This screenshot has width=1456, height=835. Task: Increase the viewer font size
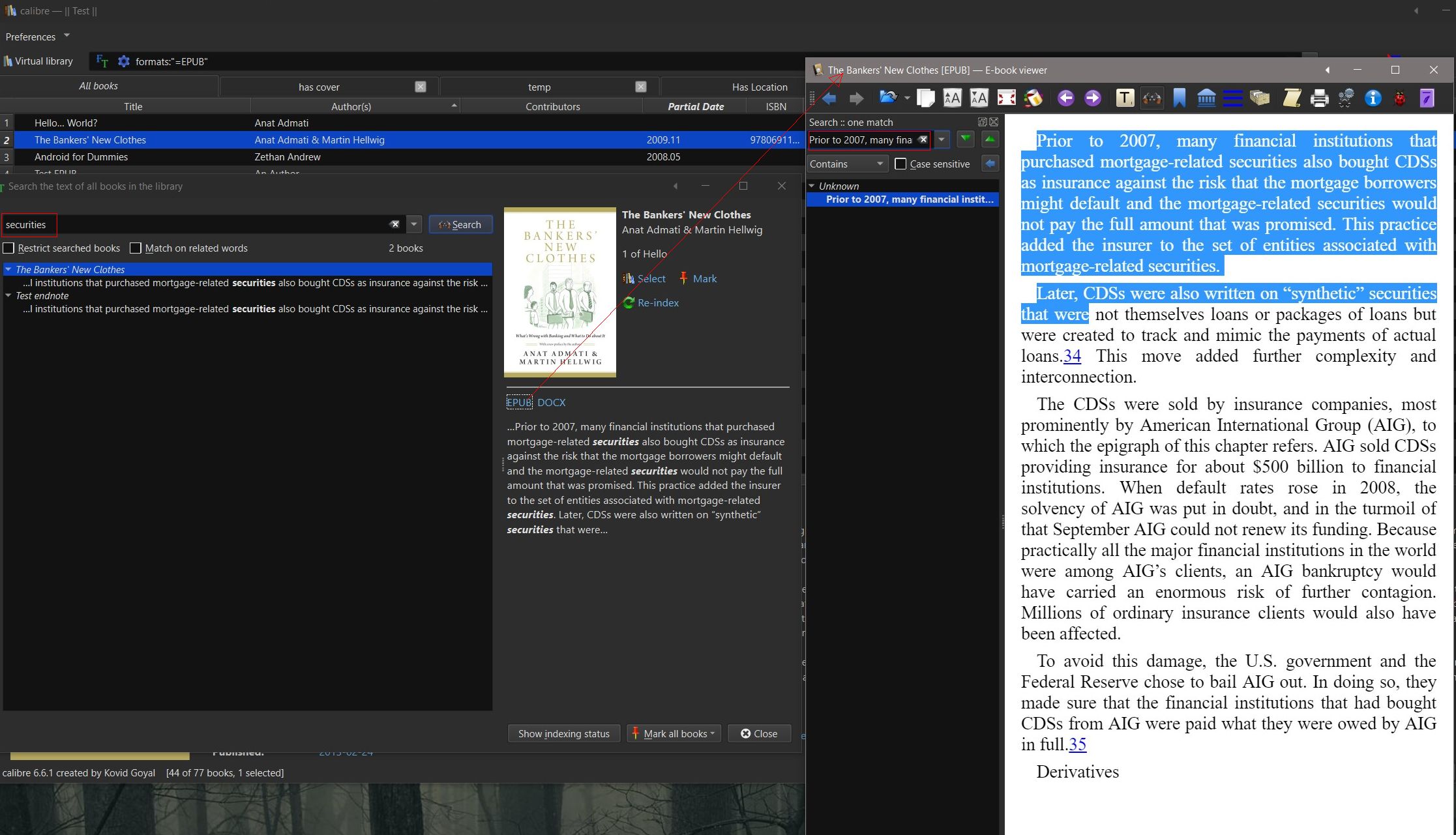952,98
